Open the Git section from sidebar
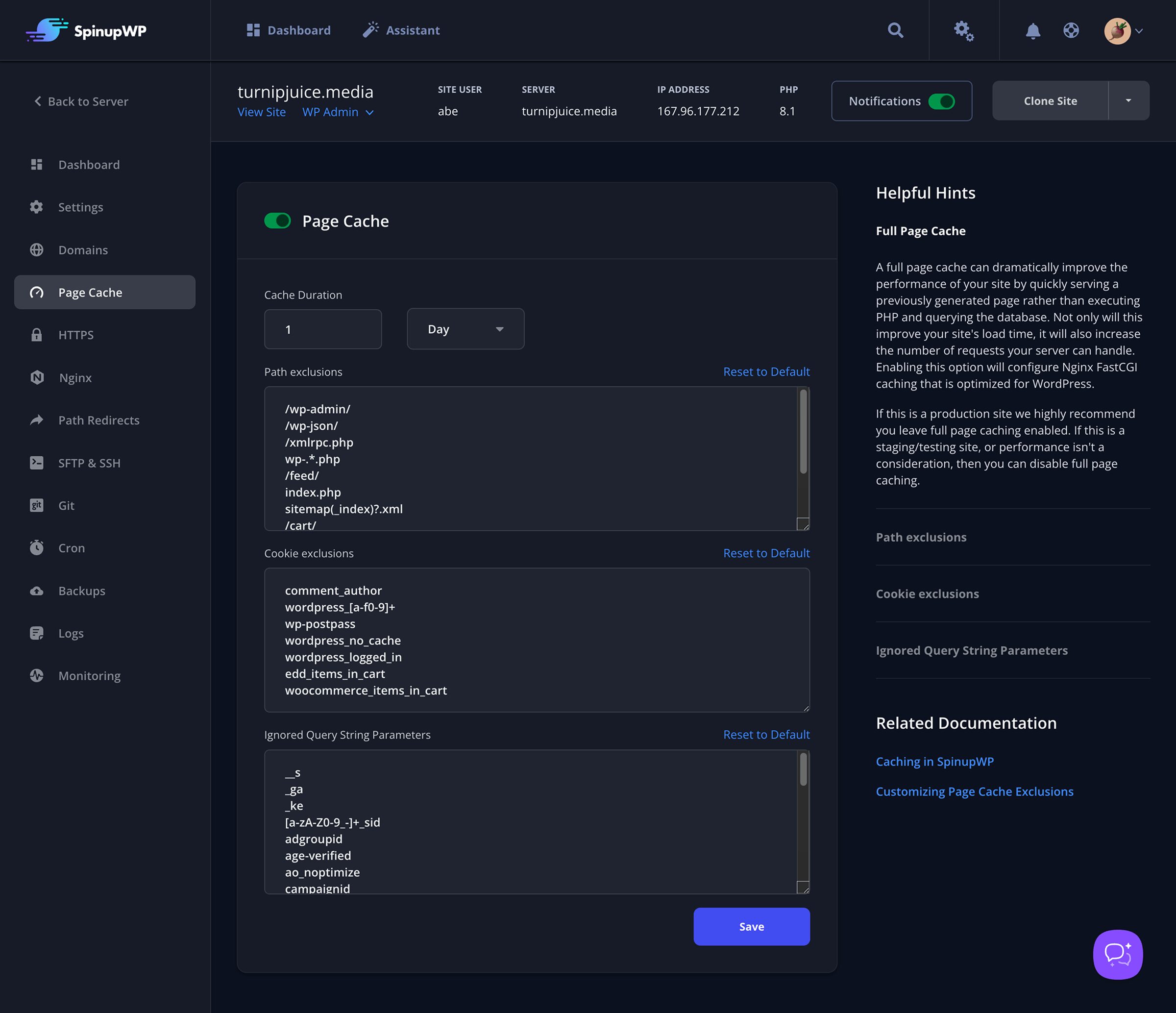The width and height of the screenshot is (1176, 1013). (67, 505)
